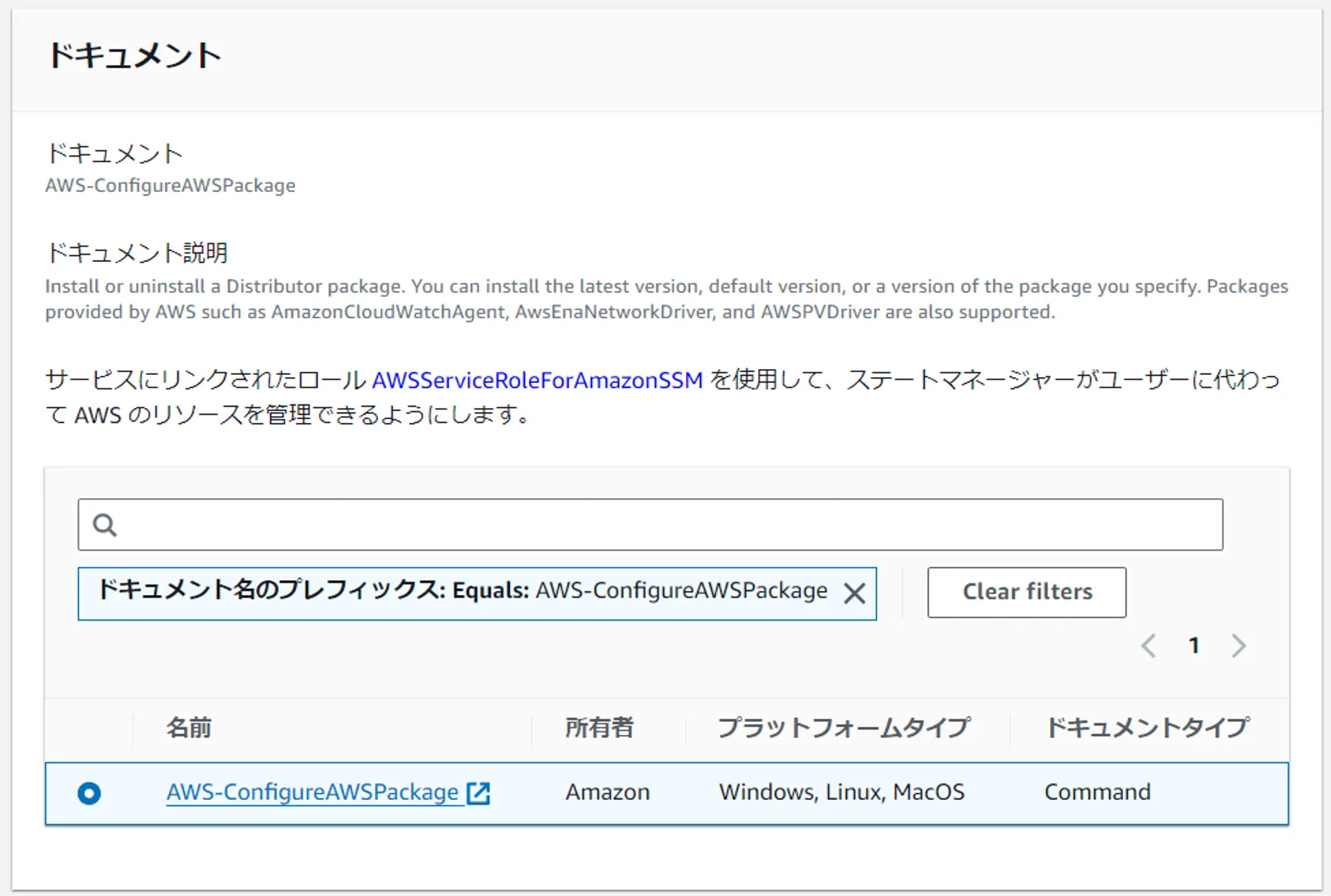Click the プラットフォームタイプ column header

click(x=844, y=728)
